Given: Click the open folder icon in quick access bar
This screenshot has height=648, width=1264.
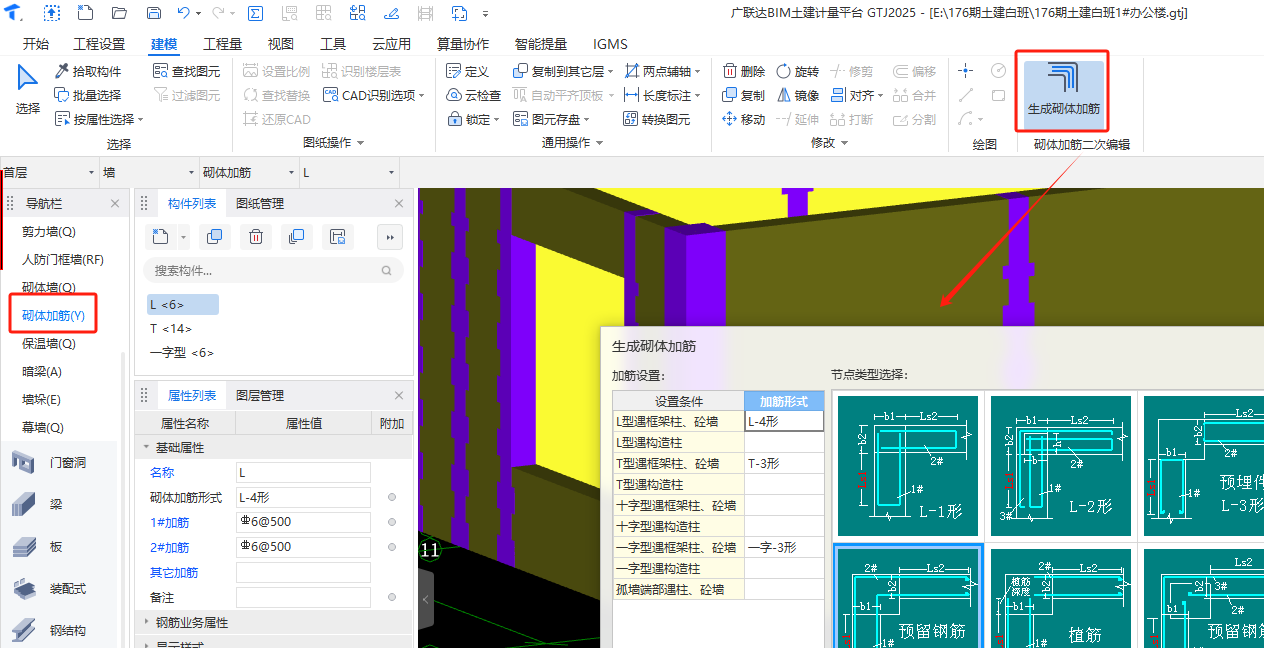Looking at the screenshot, I should pyautogui.click(x=119, y=13).
